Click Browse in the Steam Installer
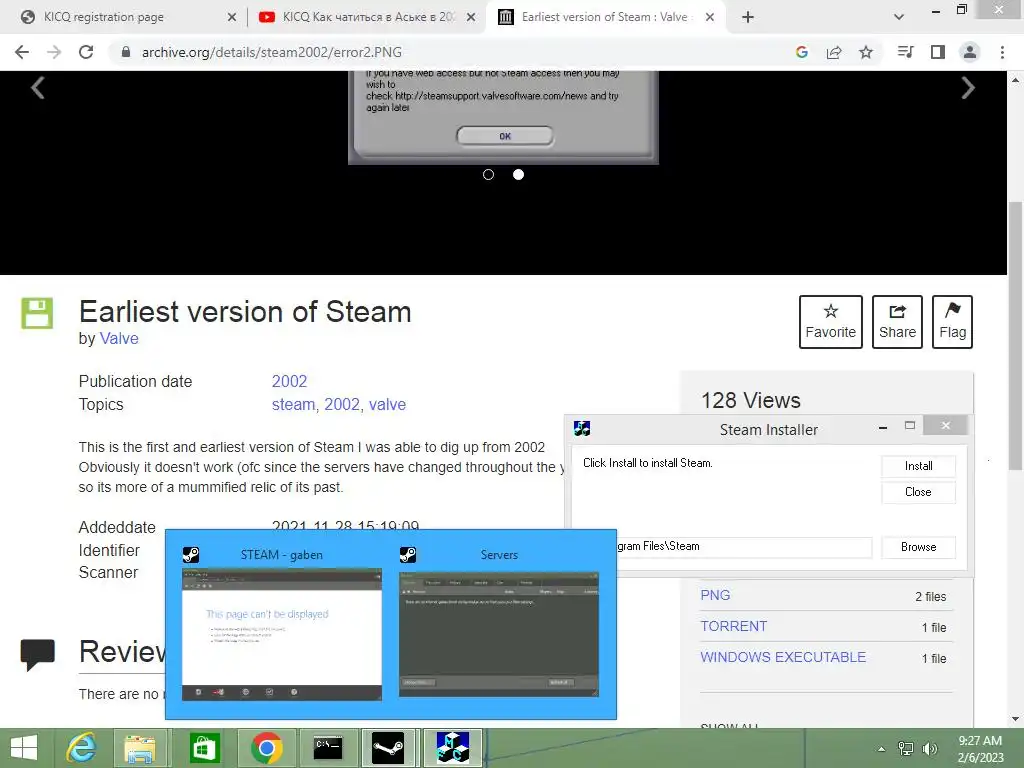This screenshot has width=1024, height=768. coord(918,547)
